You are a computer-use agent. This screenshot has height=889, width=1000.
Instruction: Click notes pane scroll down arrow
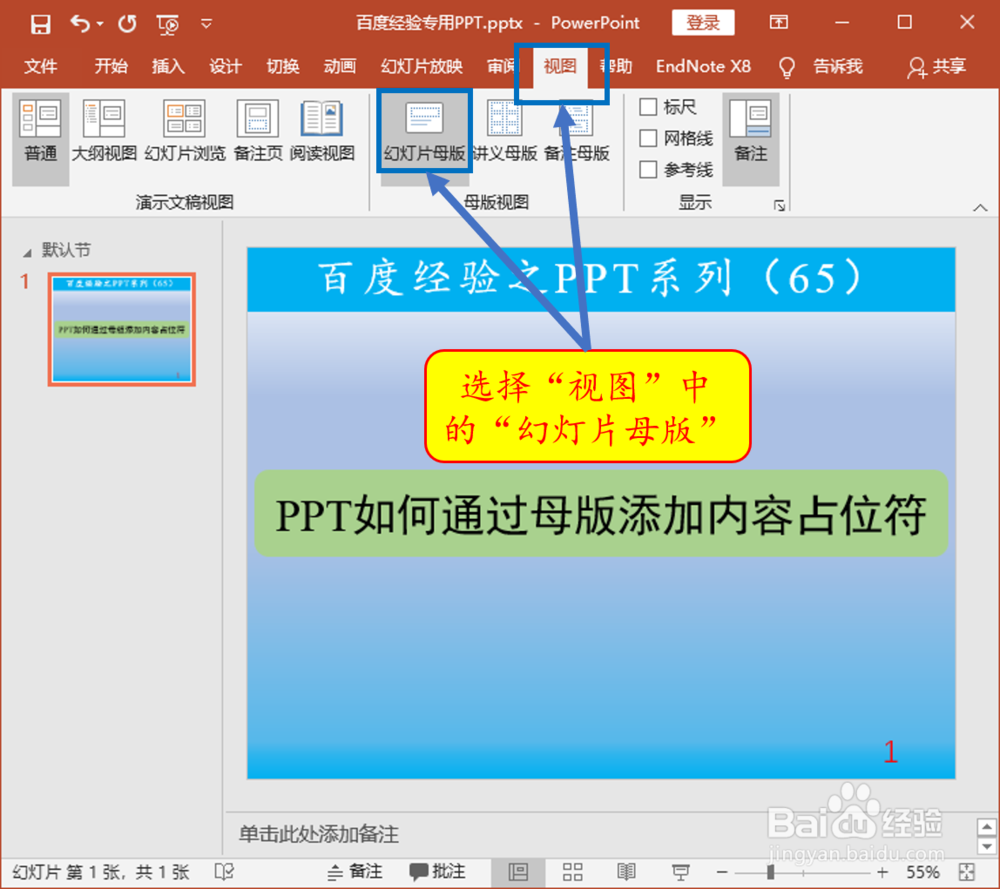(987, 846)
